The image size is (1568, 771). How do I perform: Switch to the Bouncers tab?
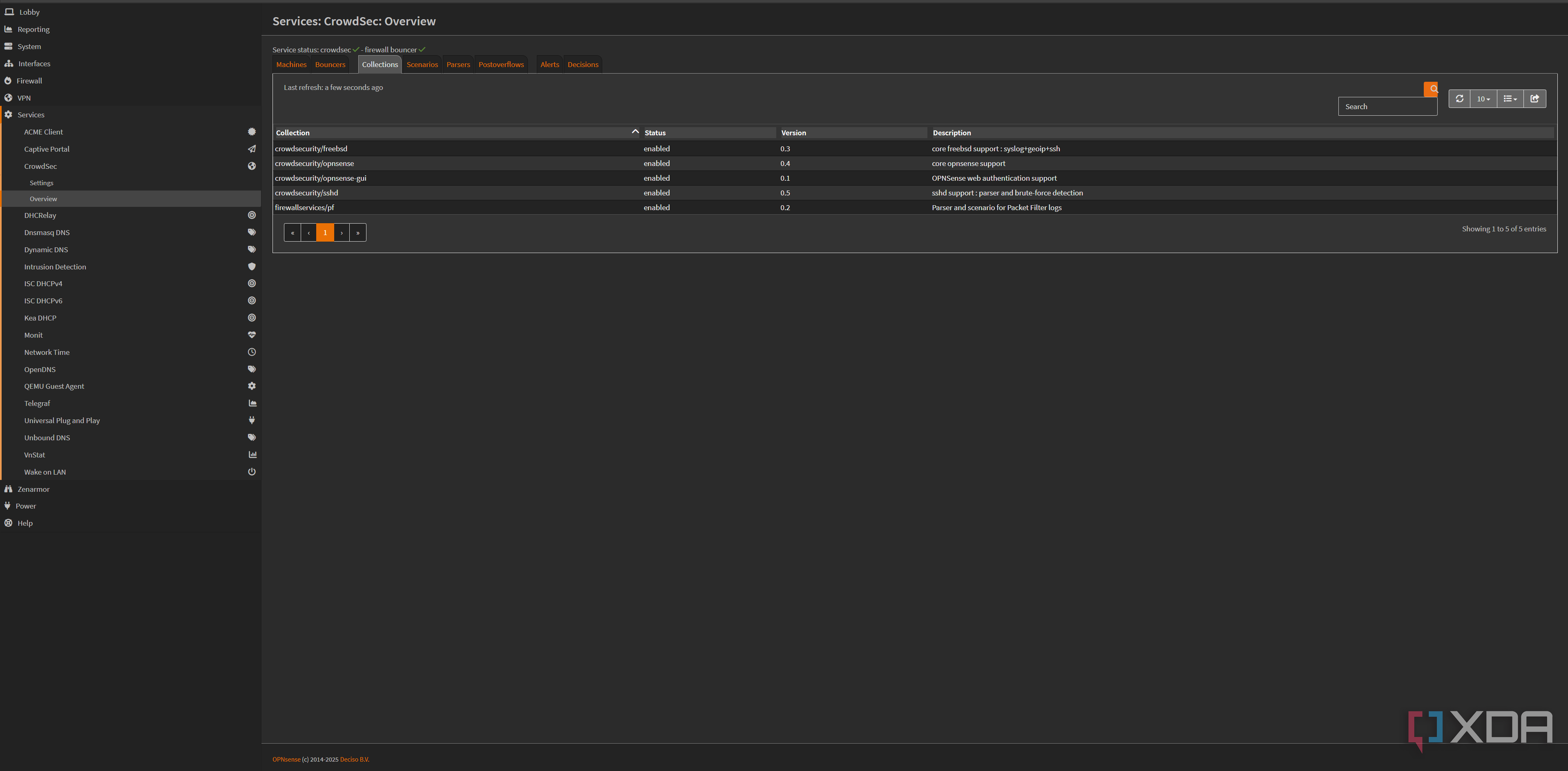(330, 65)
